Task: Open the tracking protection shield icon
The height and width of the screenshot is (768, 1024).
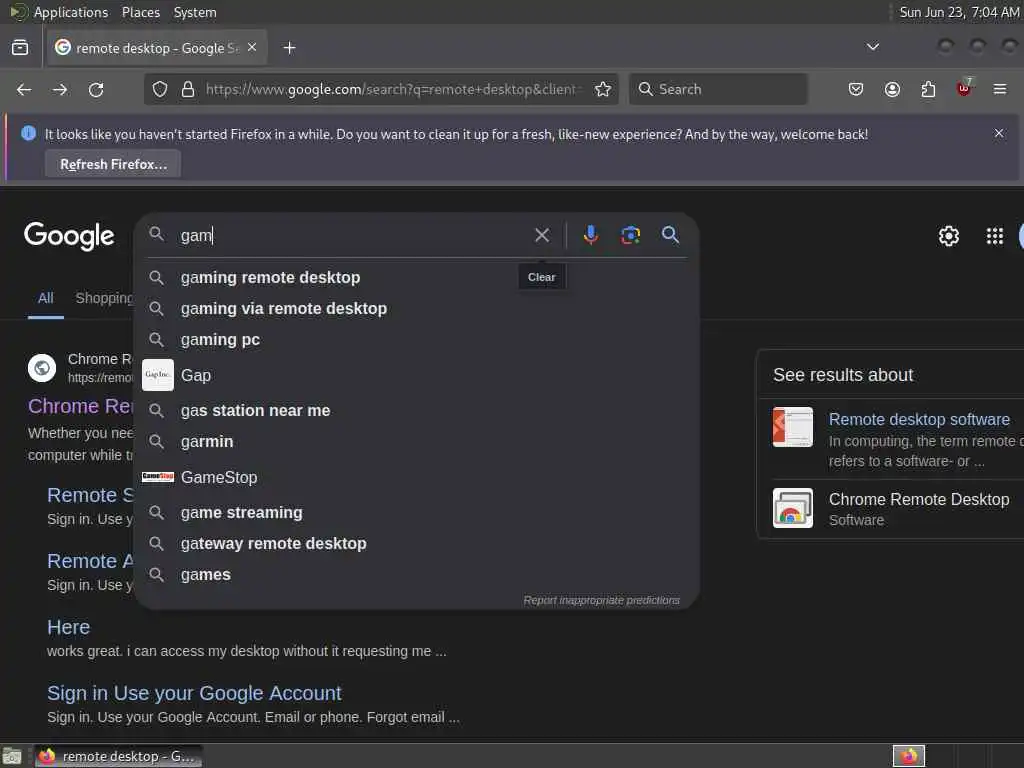Action: [160, 89]
